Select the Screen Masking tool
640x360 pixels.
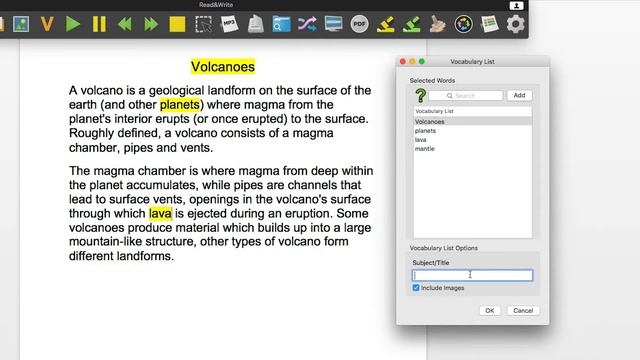pos(333,24)
